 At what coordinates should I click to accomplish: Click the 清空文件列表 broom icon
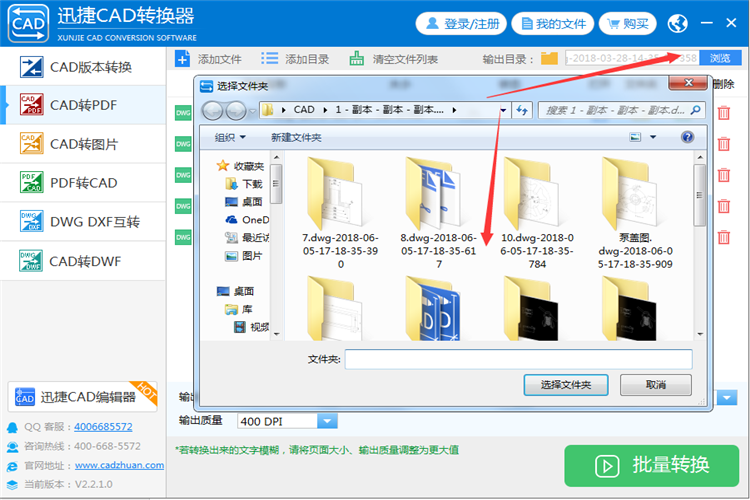(x=356, y=58)
